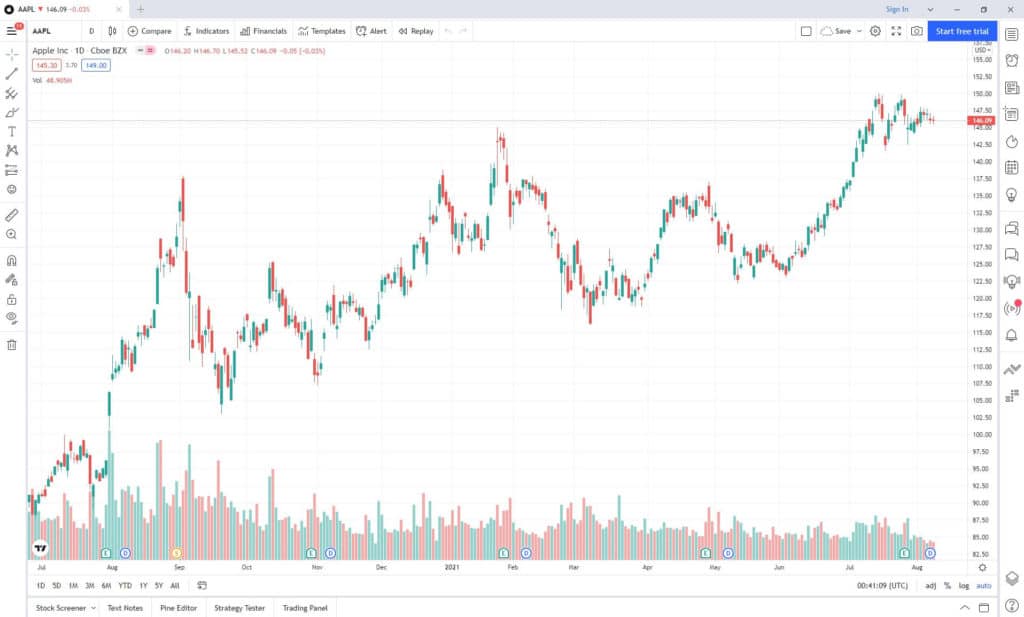Remove all drawings with trash icon
This screenshot has width=1024, height=617.
click(12, 345)
